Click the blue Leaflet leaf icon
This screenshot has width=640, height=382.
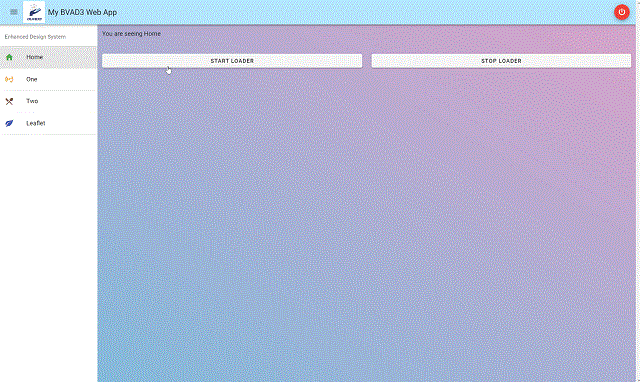click(x=9, y=123)
